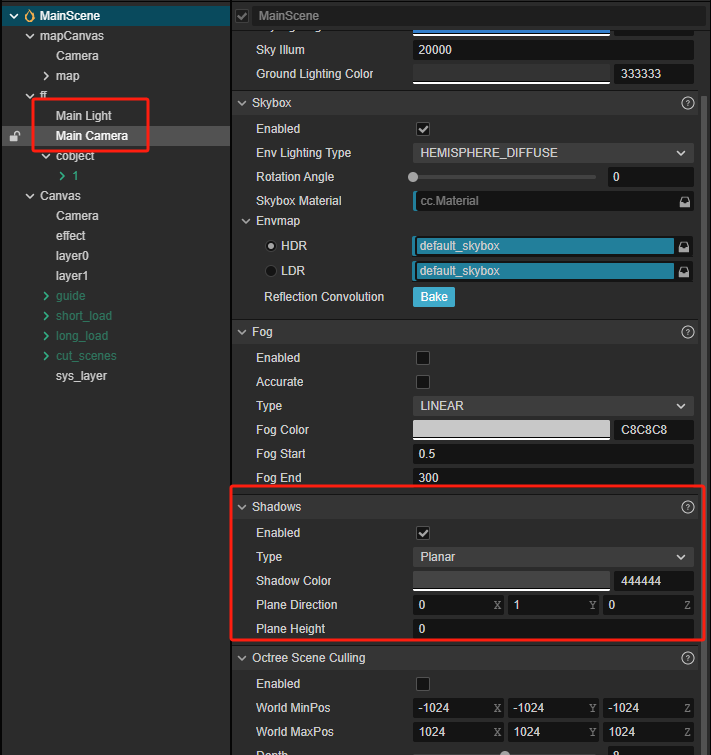Expand the guide node arrow
The image size is (711, 755).
[x=46, y=296]
